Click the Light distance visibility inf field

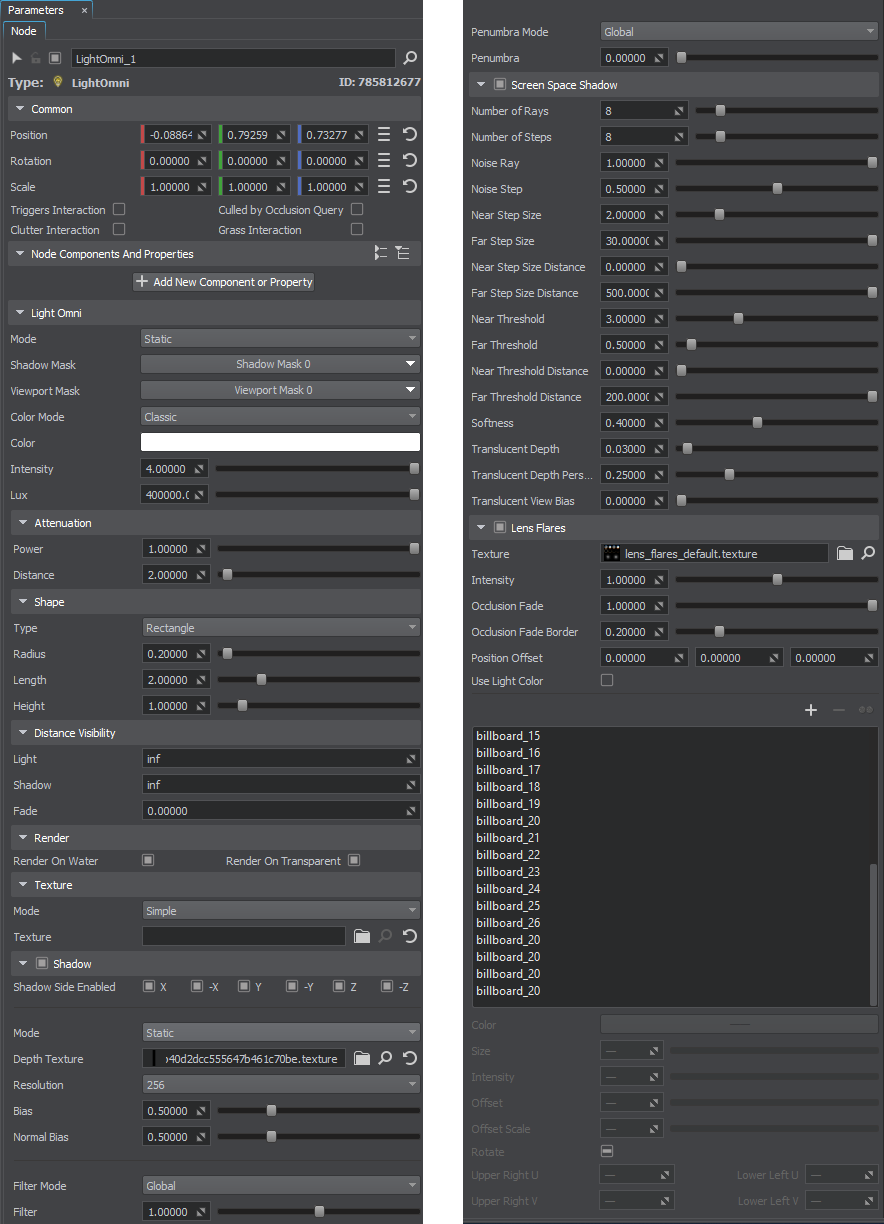coord(281,758)
